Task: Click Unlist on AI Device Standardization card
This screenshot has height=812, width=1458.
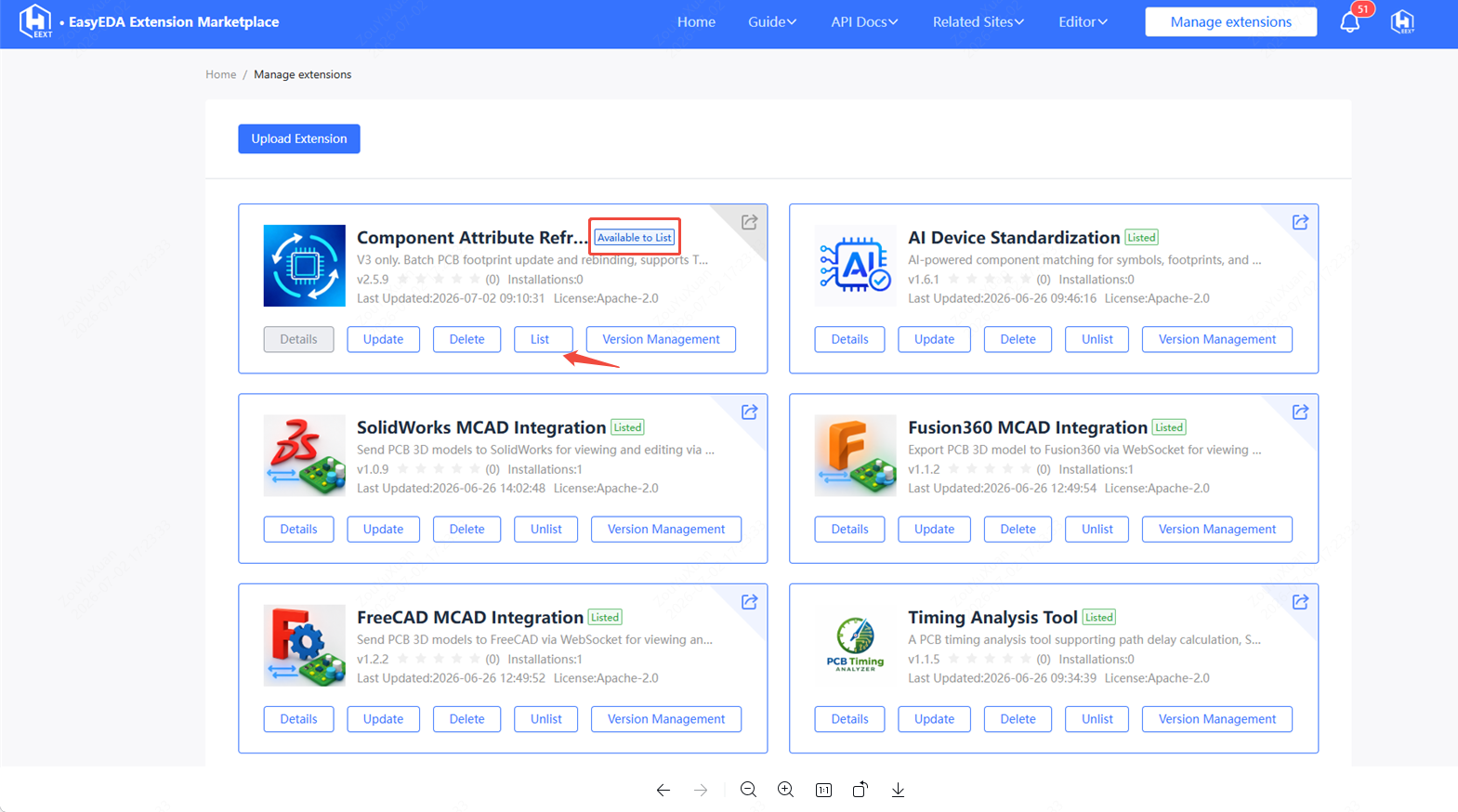Action: pyautogui.click(x=1097, y=339)
